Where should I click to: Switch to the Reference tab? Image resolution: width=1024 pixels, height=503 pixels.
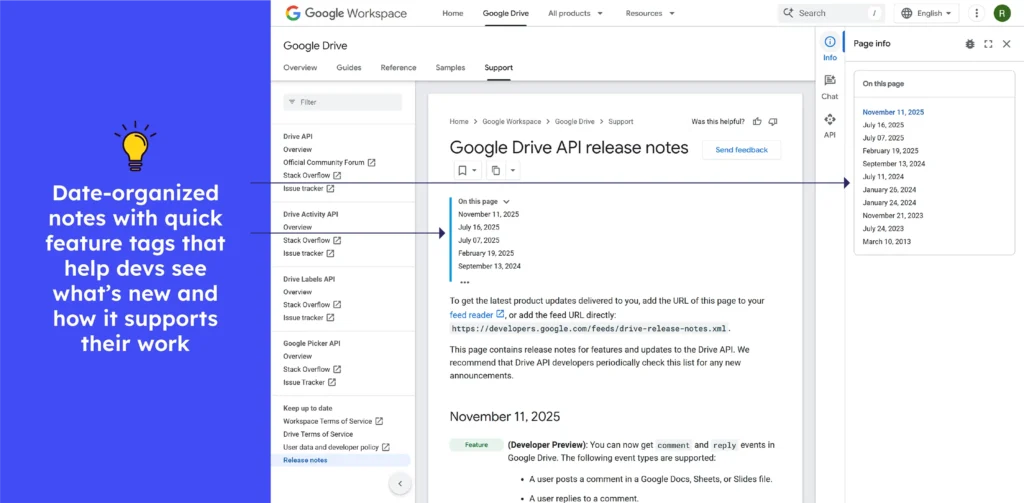point(398,67)
